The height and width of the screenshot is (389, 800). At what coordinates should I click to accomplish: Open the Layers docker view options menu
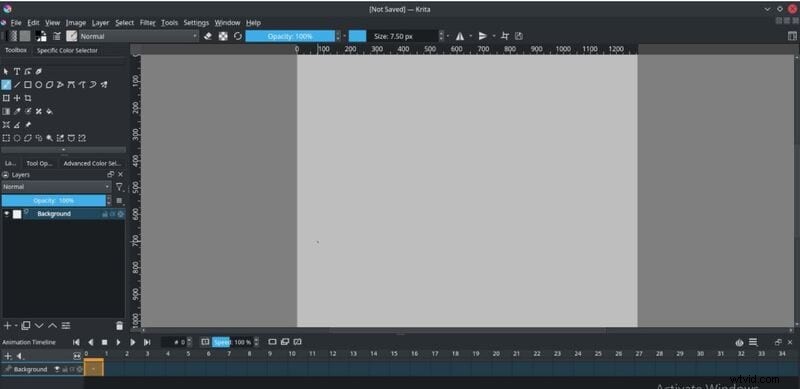coord(119,201)
